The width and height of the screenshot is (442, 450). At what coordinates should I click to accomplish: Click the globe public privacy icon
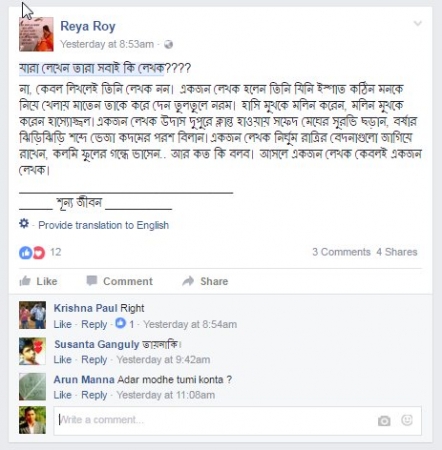pyautogui.click(x=169, y=44)
